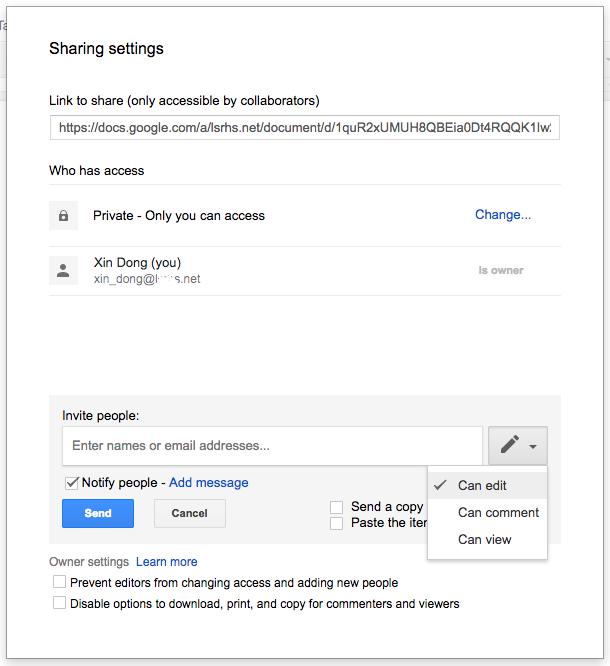Click the Add message link
The height and width of the screenshot is (666, 610).
click(x=208, y=483)
